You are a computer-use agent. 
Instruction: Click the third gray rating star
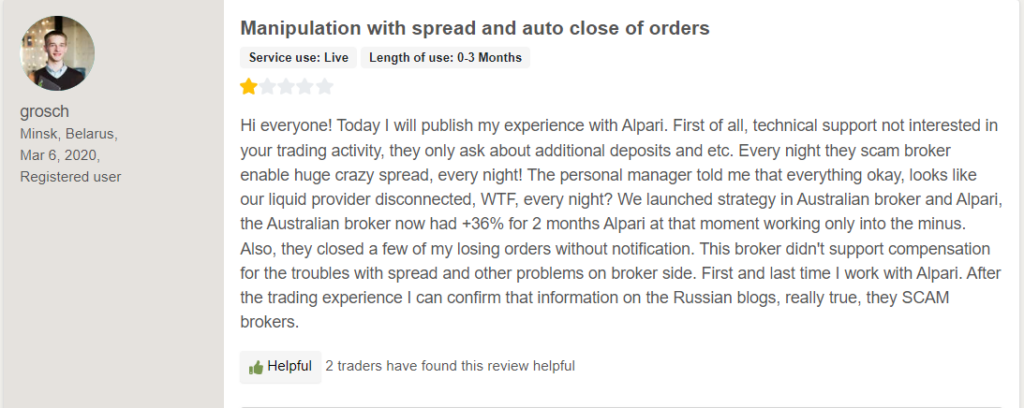point(287,87)
